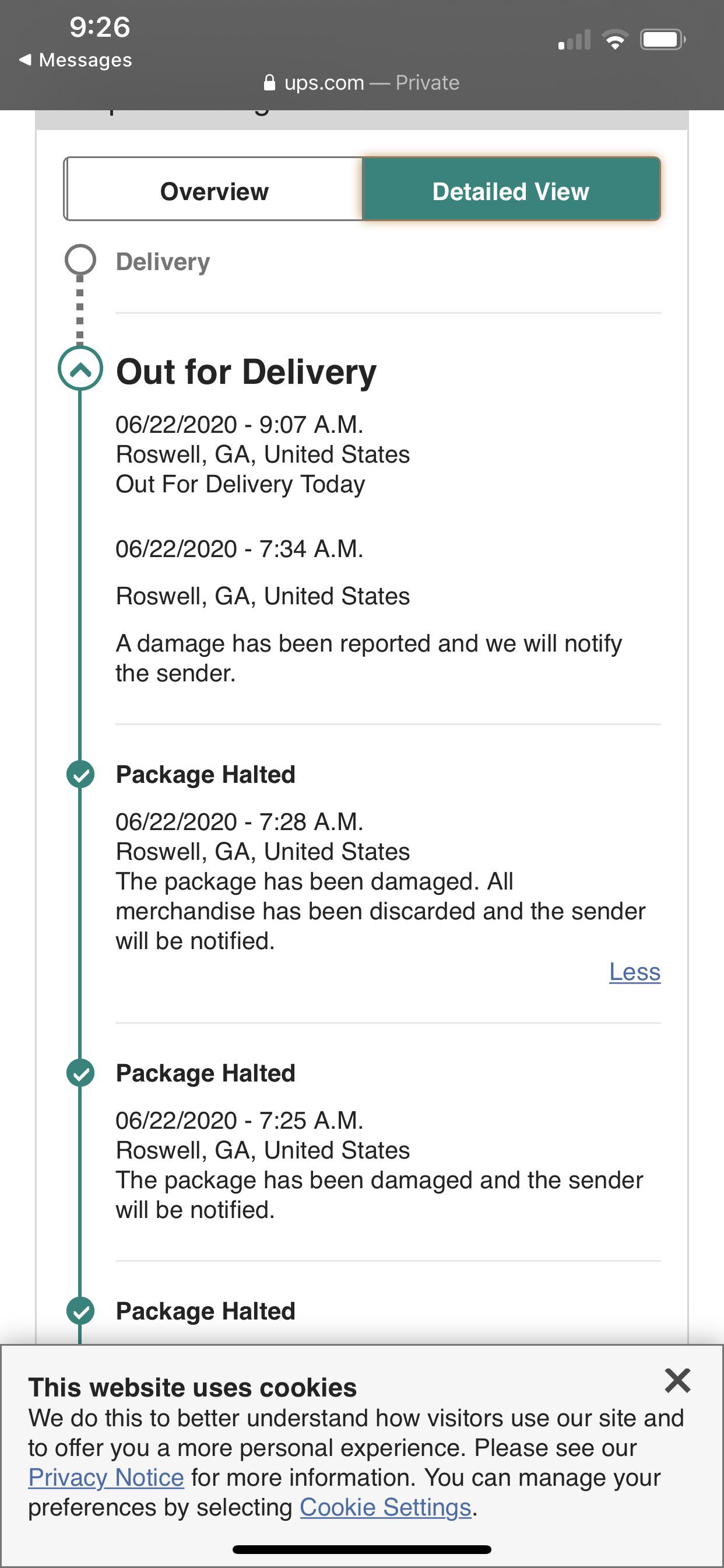Tap the home indicator bar
724x1568 pixels.
[362, 1549]
